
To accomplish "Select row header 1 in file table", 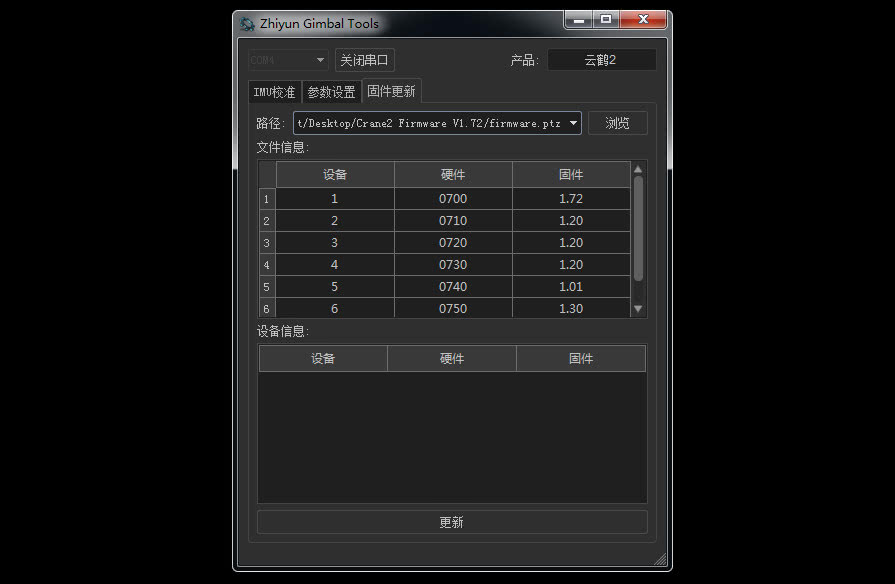I will 267,199.
